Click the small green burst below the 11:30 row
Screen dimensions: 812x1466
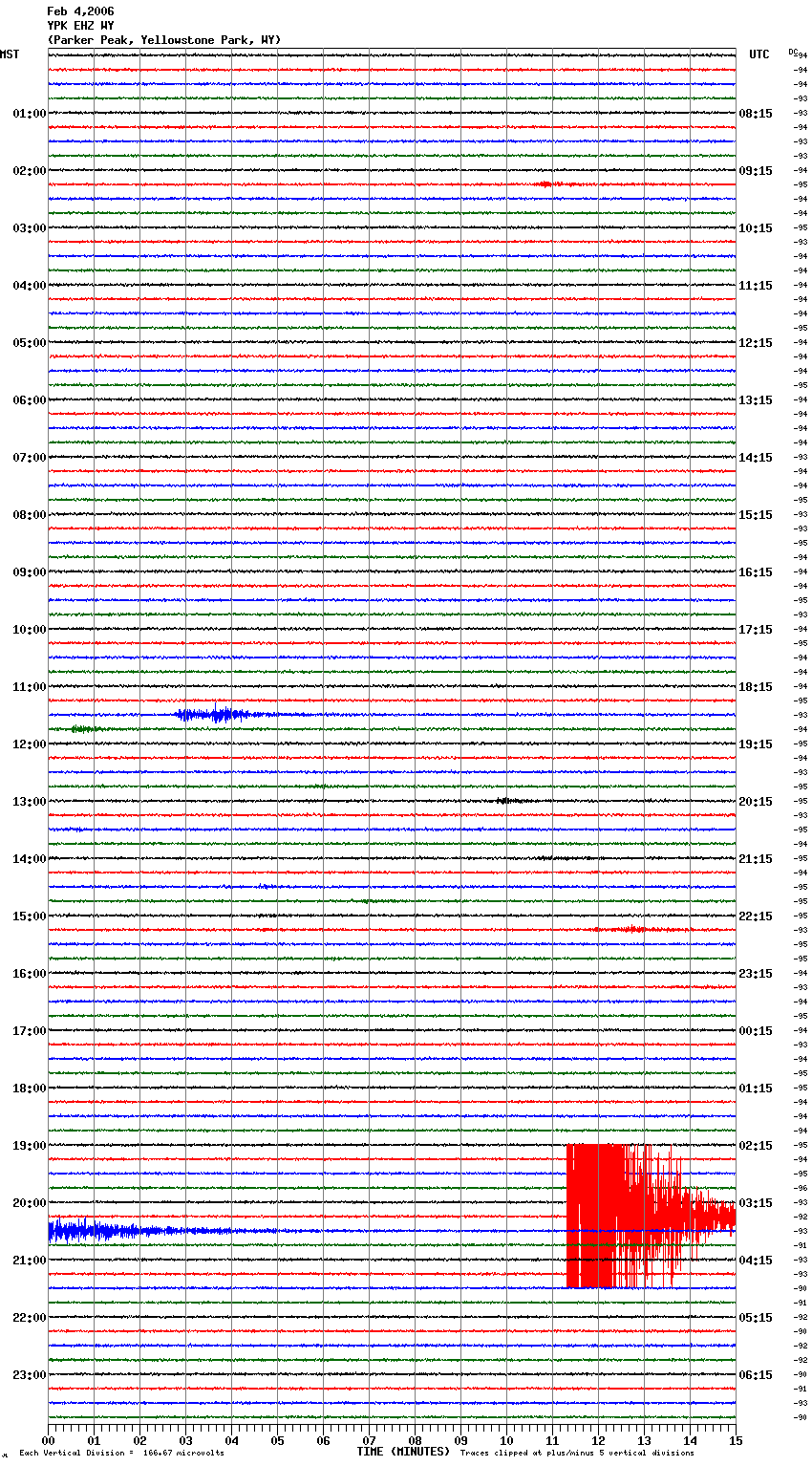click(x=86, y=728)
